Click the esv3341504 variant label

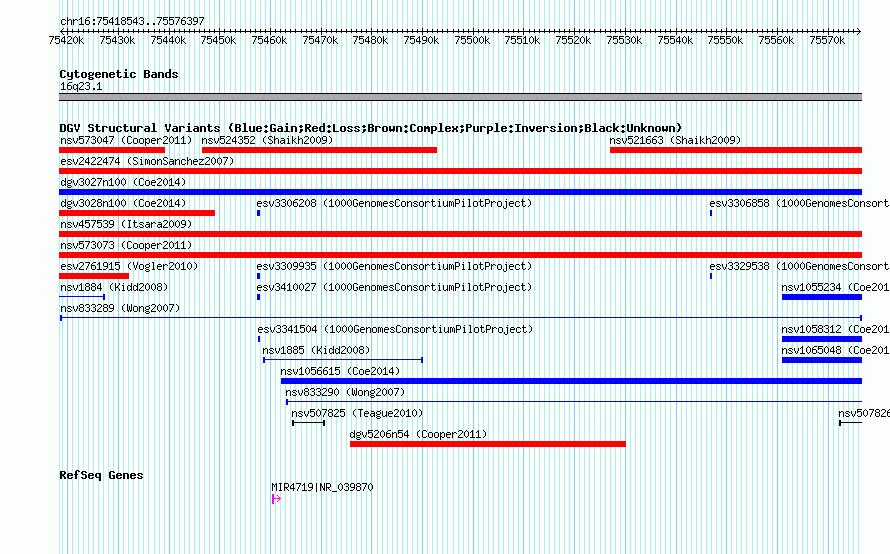point(395,329)
